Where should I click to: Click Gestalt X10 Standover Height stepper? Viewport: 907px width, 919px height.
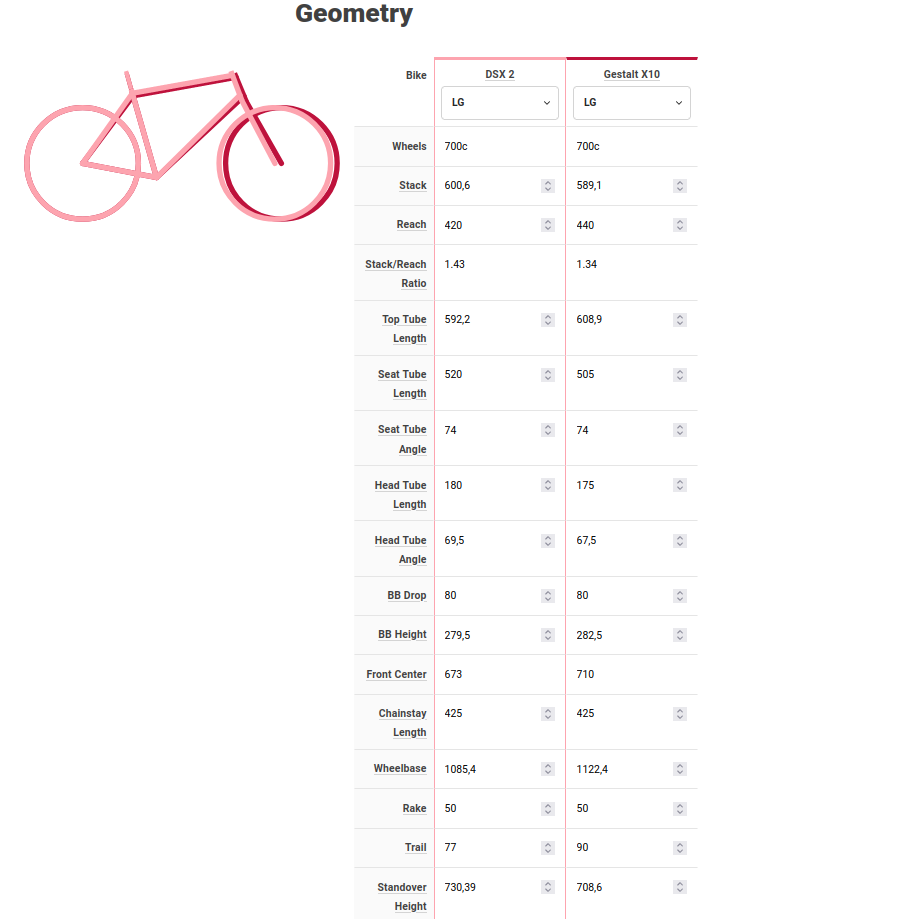(x=680, y=887)
